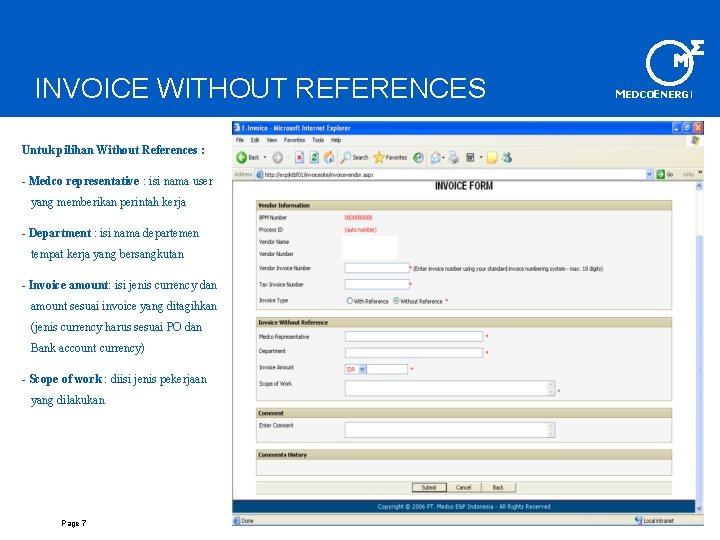
Task: Expand the Links toolbar chevron
Action: 700,173
